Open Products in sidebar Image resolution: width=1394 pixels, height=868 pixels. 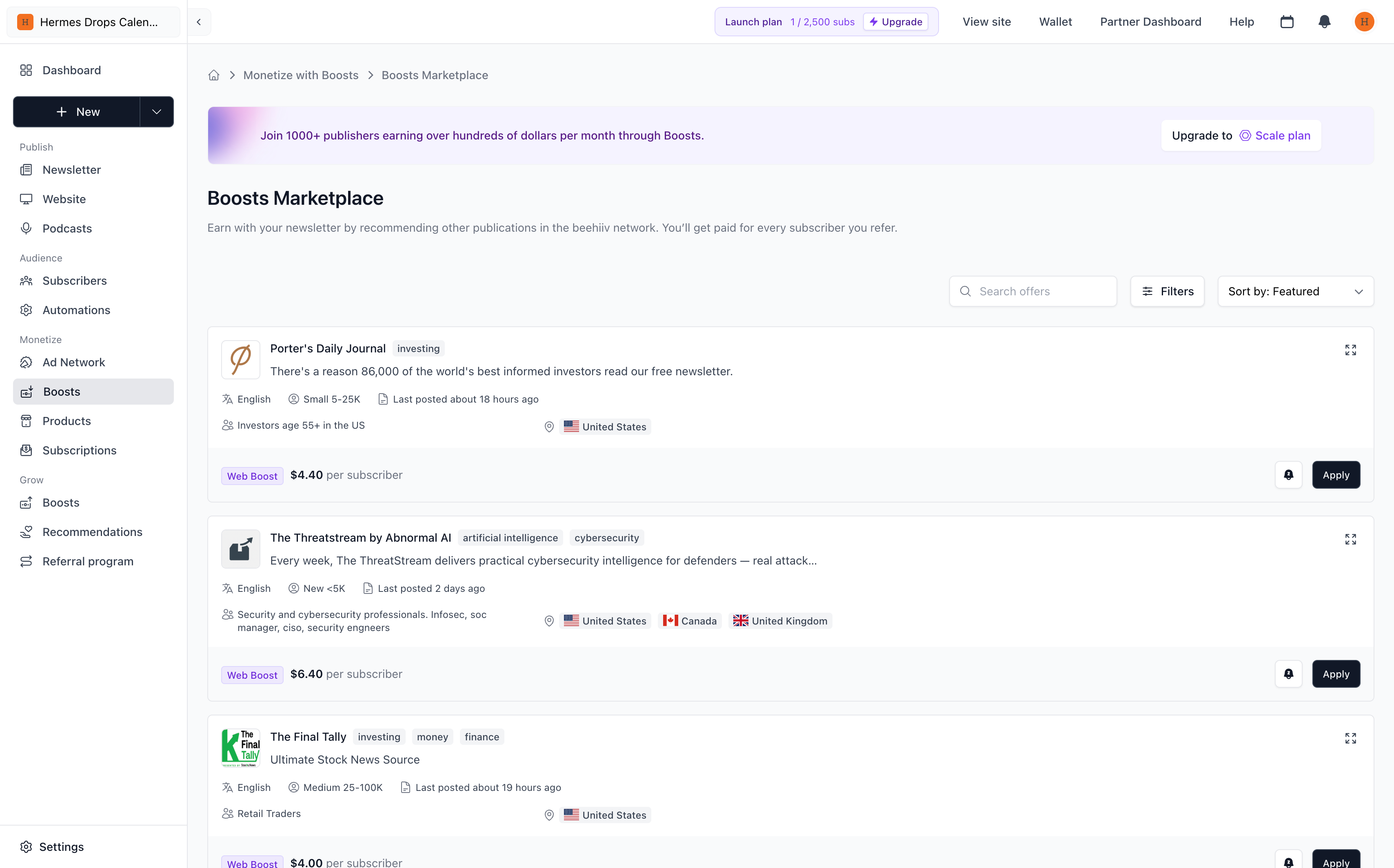93,421
